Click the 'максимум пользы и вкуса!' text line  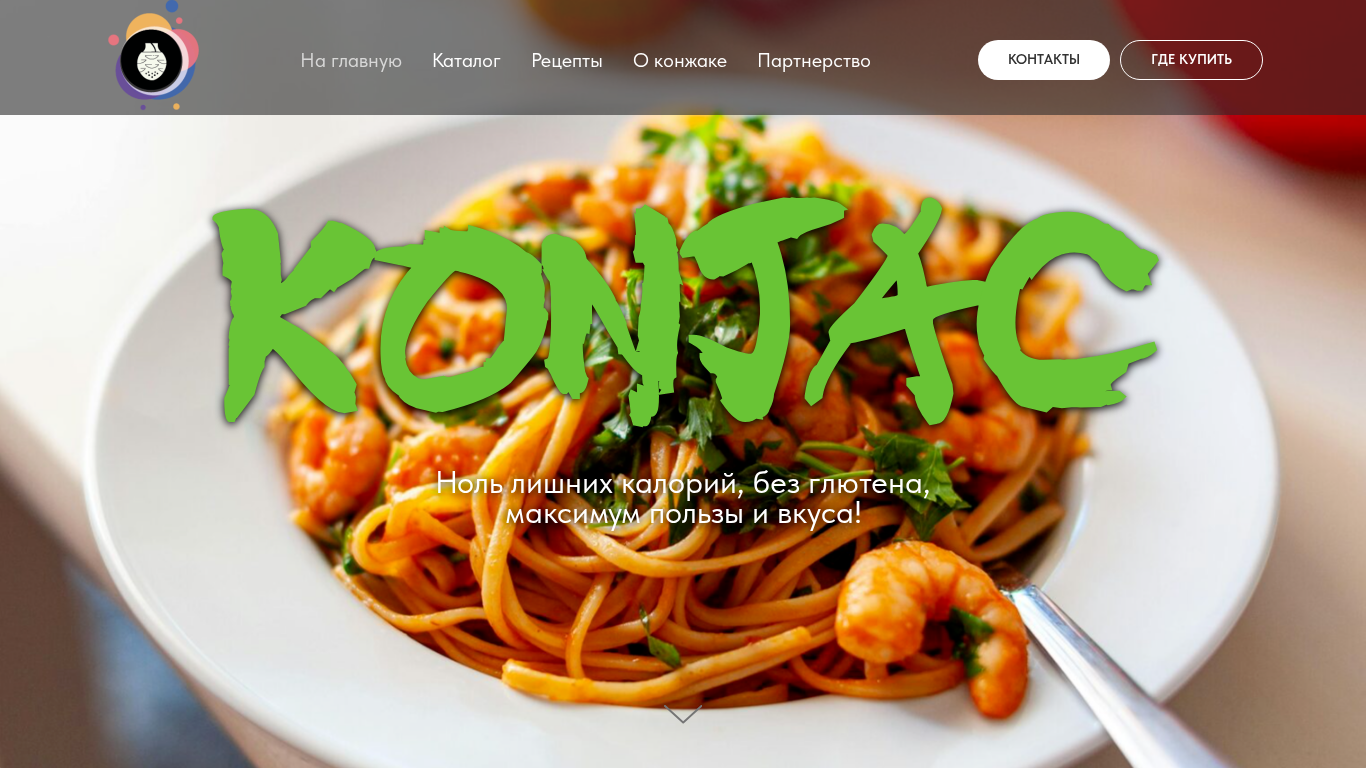[x=683, y=514]
